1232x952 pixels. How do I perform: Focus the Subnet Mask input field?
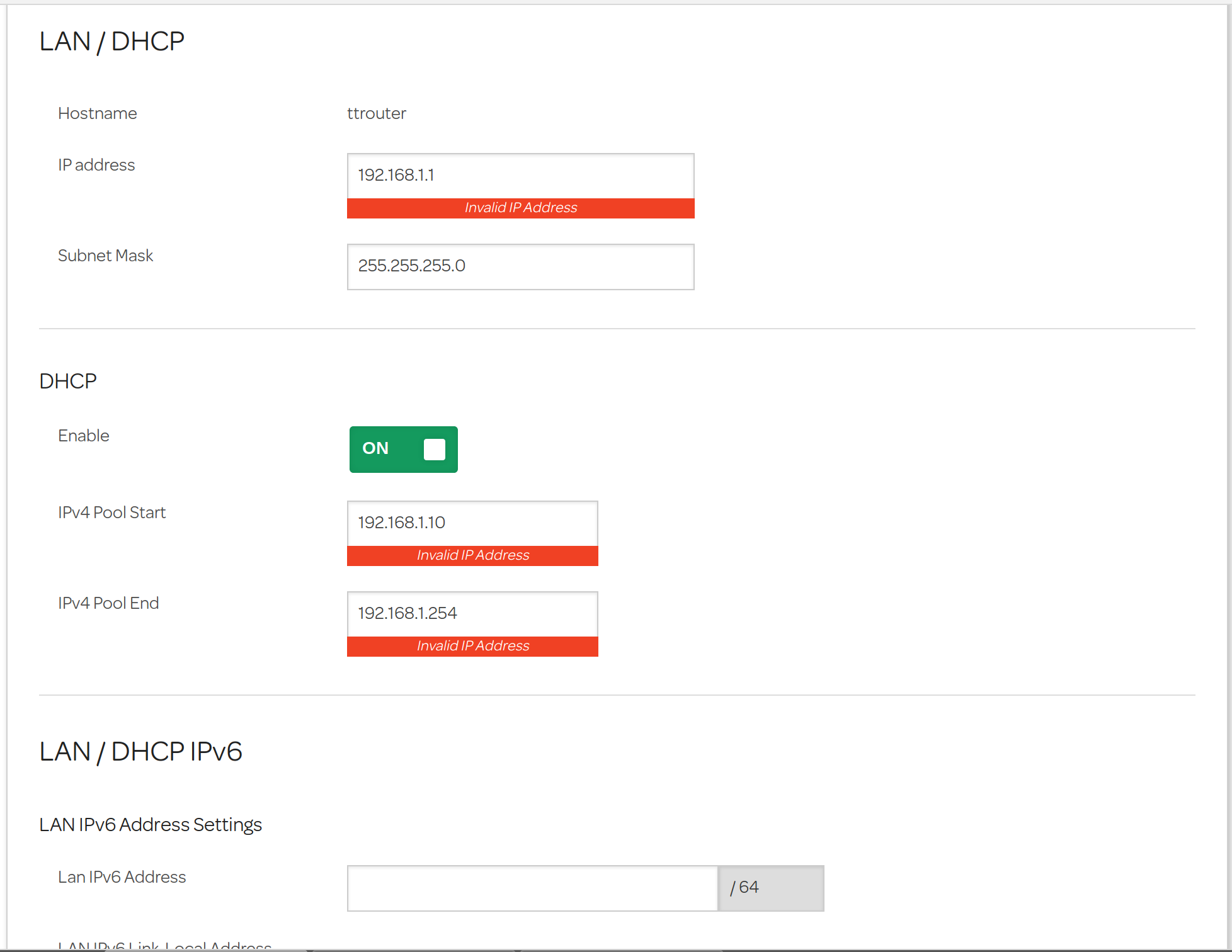[x=520, y=266]
